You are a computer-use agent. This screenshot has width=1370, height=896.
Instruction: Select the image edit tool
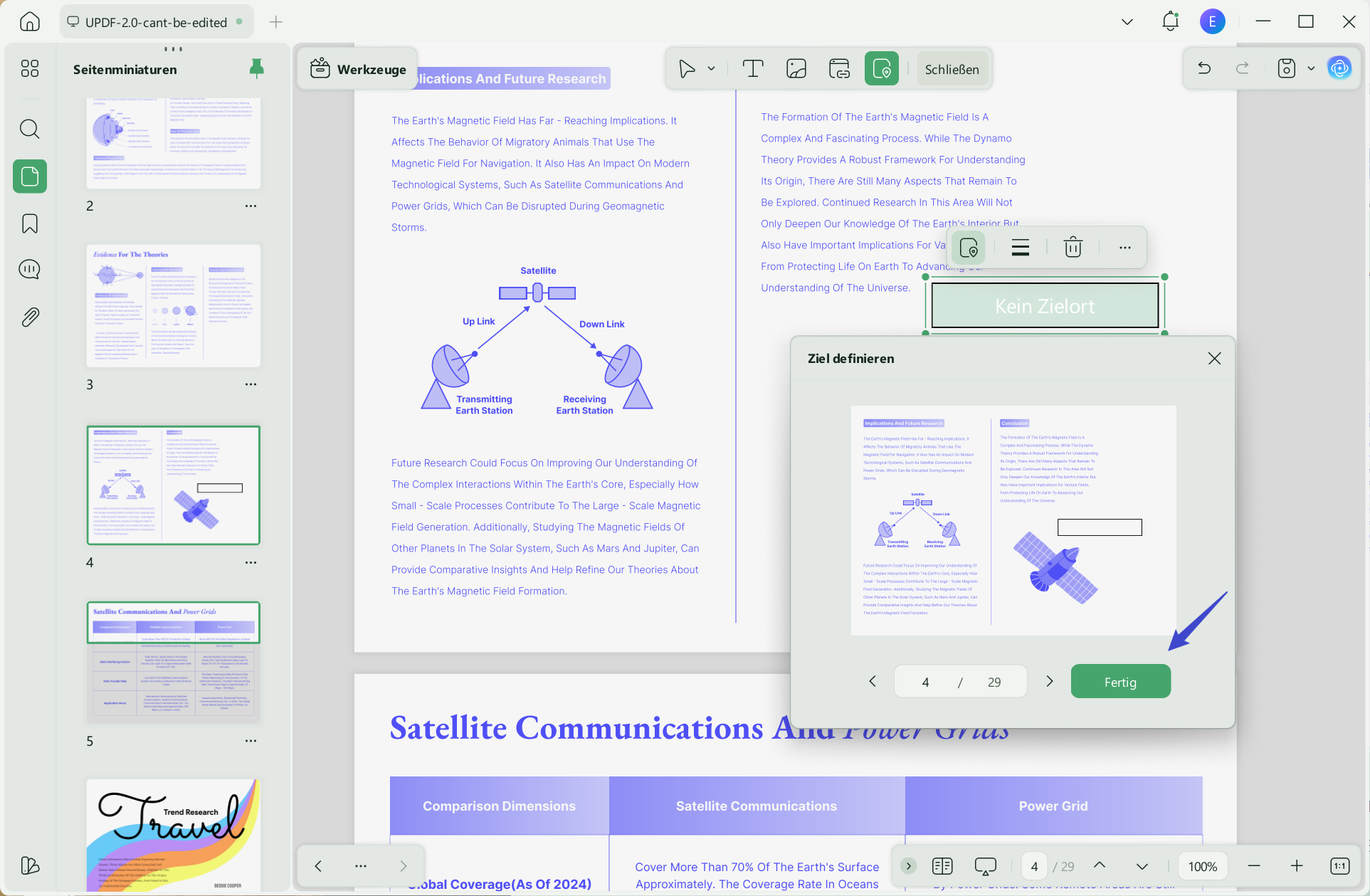796,69
